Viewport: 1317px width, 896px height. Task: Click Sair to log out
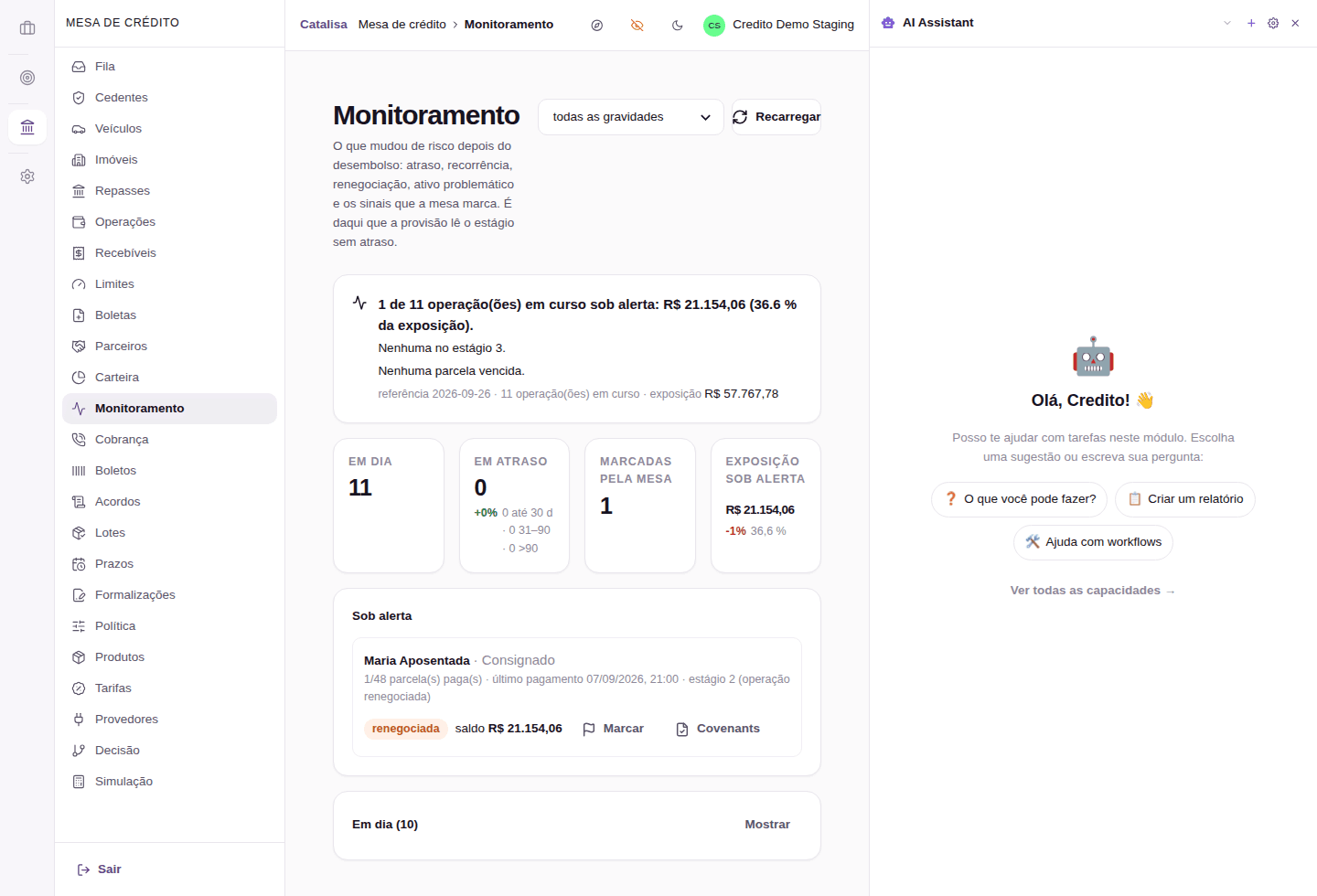(x=100, y=869)
